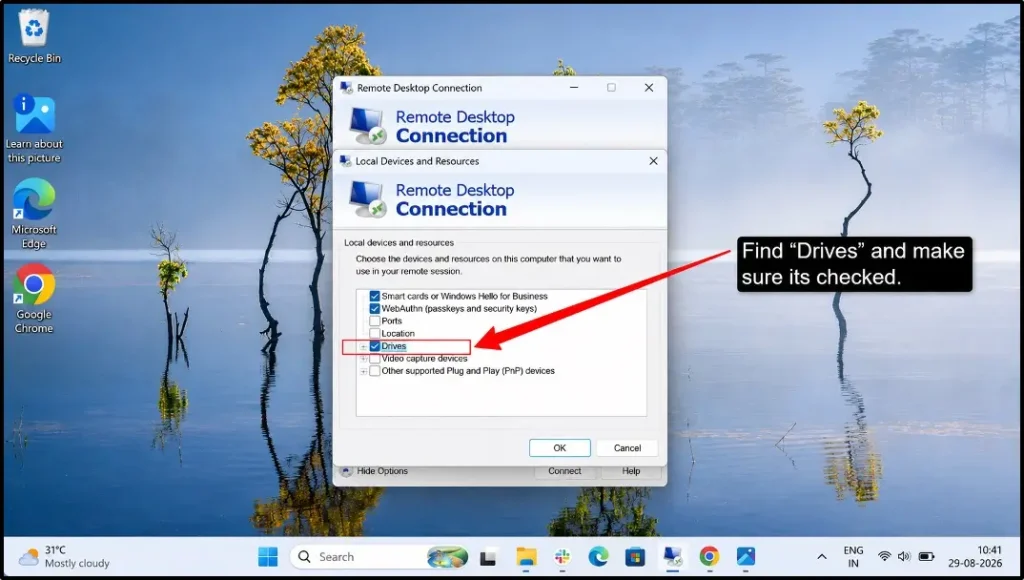Expand the 'Video capture devices' tree node
Image resolution: width=1024 pixels, height=580 pixels.
(363, 359)
